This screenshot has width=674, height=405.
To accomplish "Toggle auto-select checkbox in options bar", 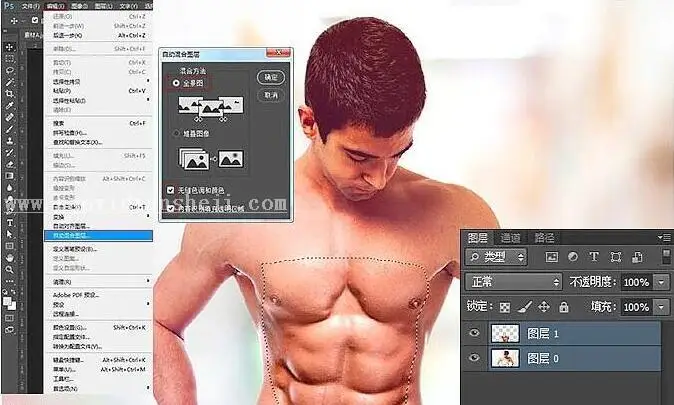I will [x=35, y=20].
